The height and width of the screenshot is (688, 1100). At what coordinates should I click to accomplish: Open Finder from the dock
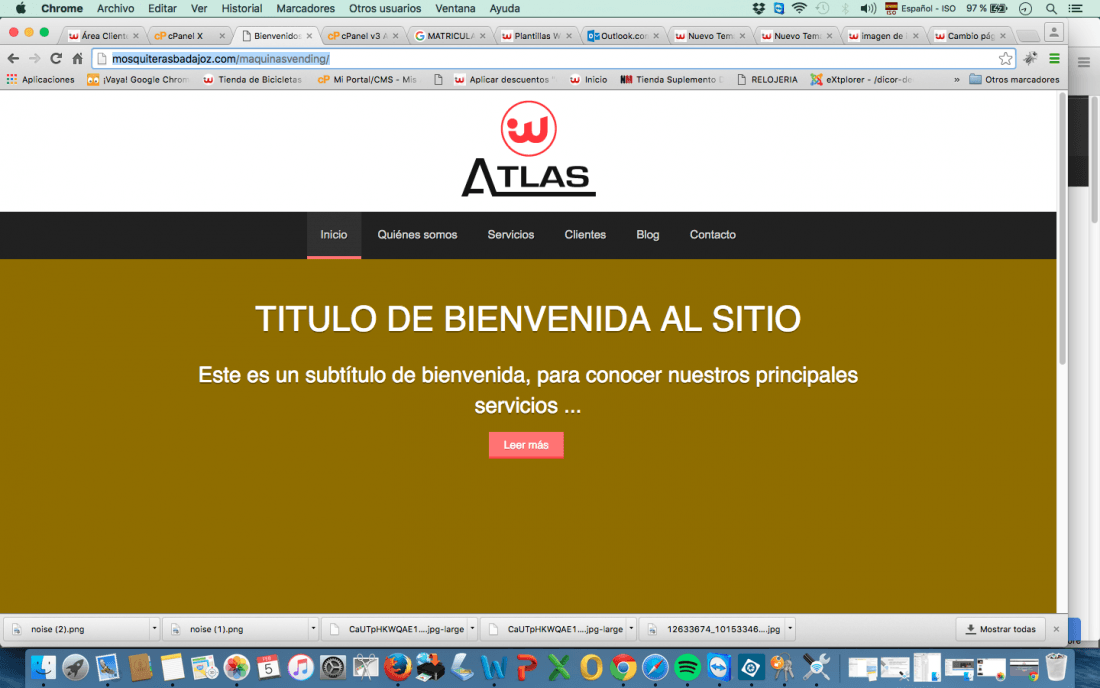[x=43, y=667]
